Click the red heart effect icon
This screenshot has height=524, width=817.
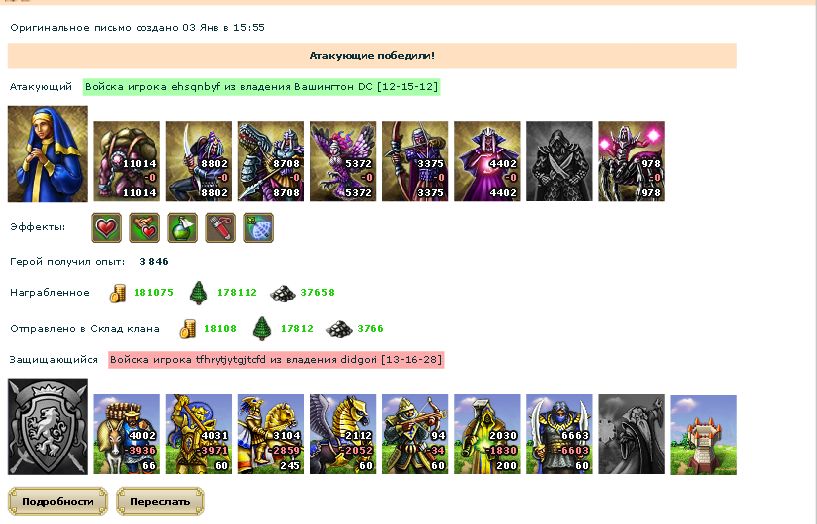coord(107,228)
